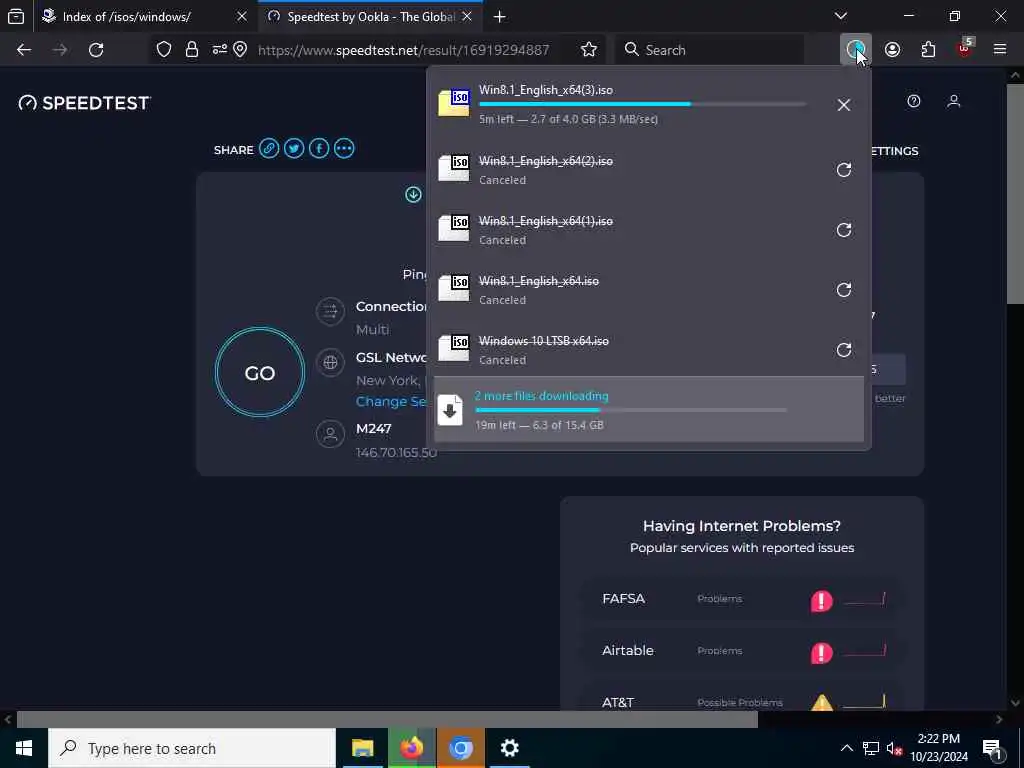Open the Firefox account icon
This screenshot has height=768, width=1024.
point(892,50)
